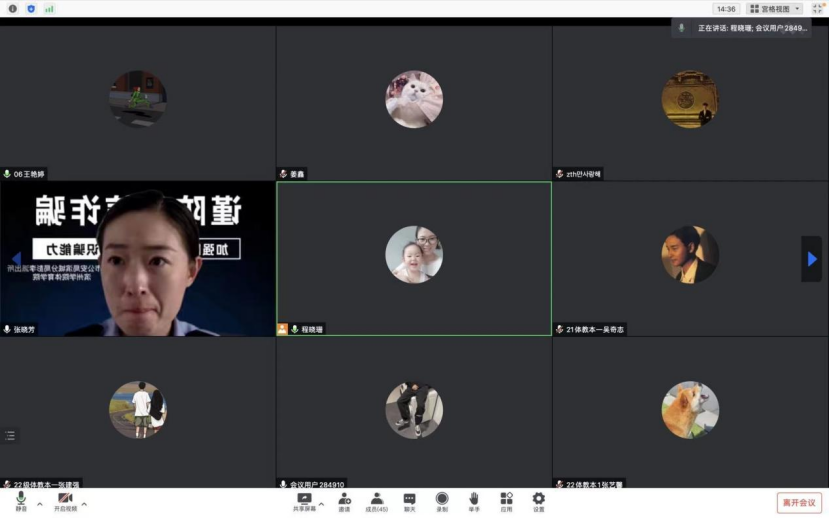Open the Chat panel
830x519 pixels.
(x=409, y=500)
